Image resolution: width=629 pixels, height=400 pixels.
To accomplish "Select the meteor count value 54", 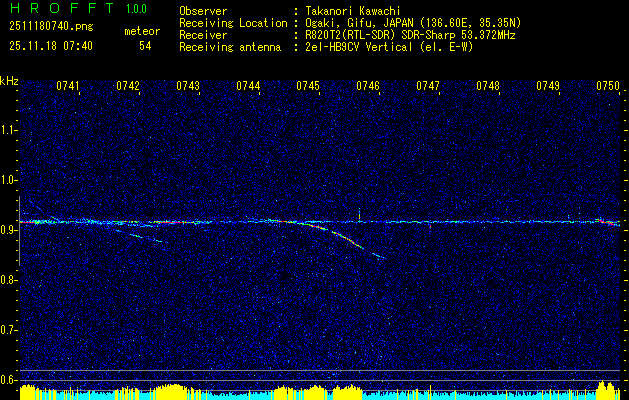I will (x=145, y=46).
